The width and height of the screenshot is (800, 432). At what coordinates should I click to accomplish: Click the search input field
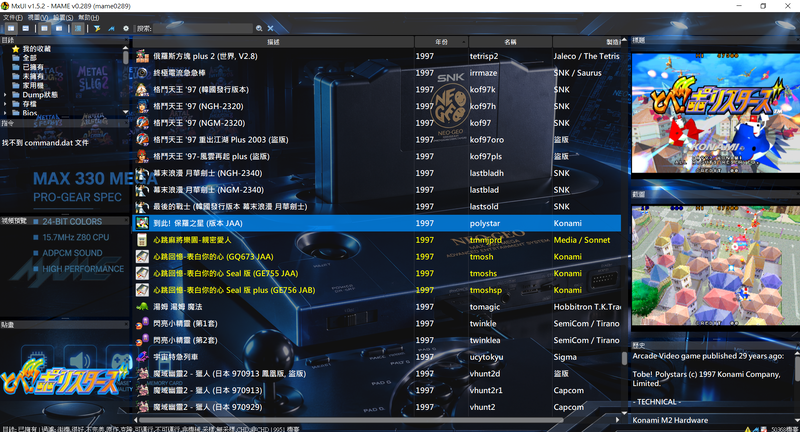pos(203,29)
